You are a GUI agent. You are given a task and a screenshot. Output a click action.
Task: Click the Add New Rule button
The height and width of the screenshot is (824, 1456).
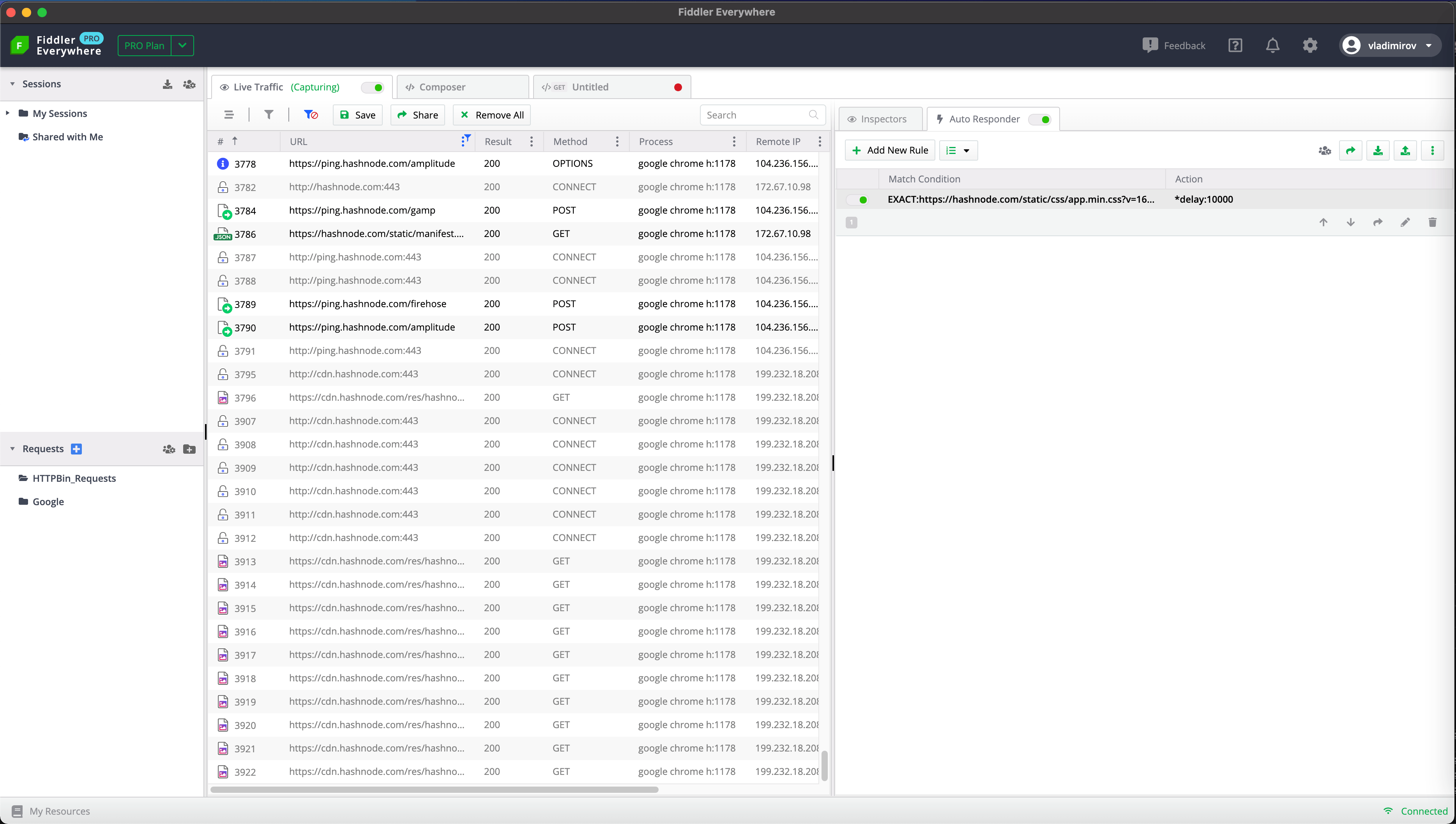[x=890, y=150]
